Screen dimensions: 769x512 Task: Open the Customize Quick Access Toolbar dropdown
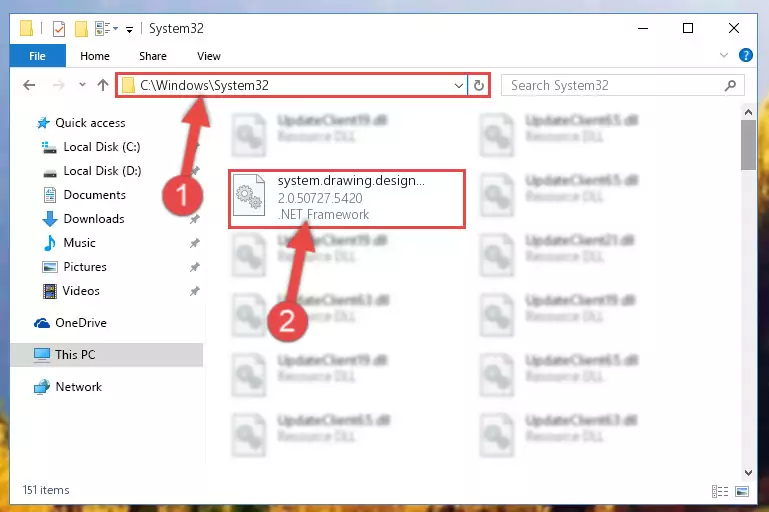[129, 30]
